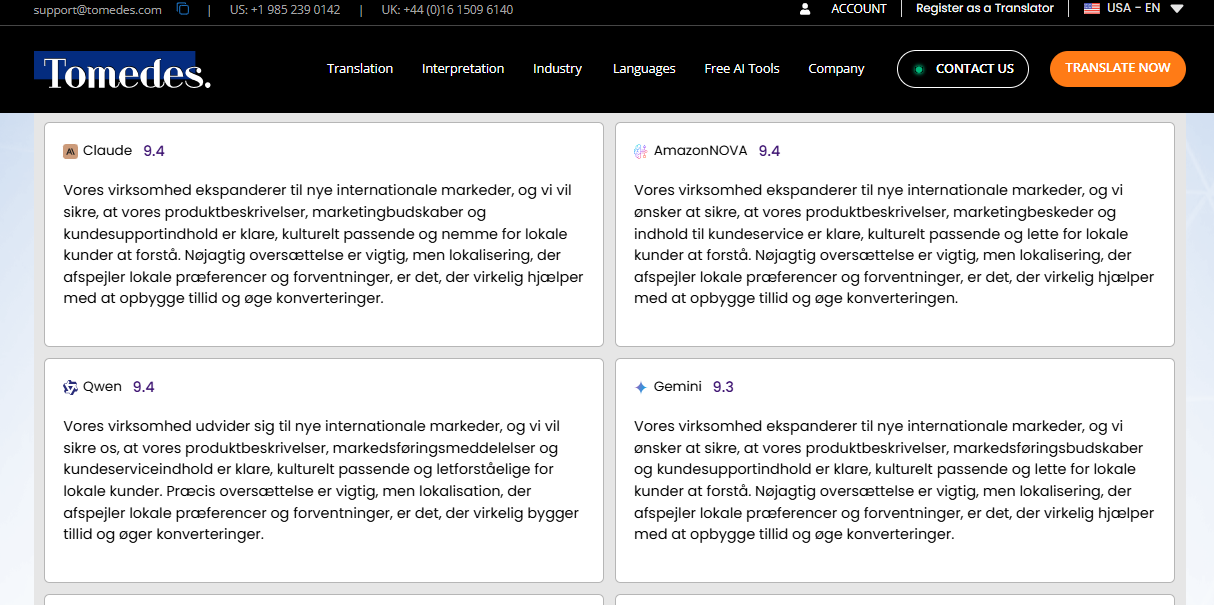Select the Qwen logo icon
Screen dimensions: 1214x605
coord(70,386)
